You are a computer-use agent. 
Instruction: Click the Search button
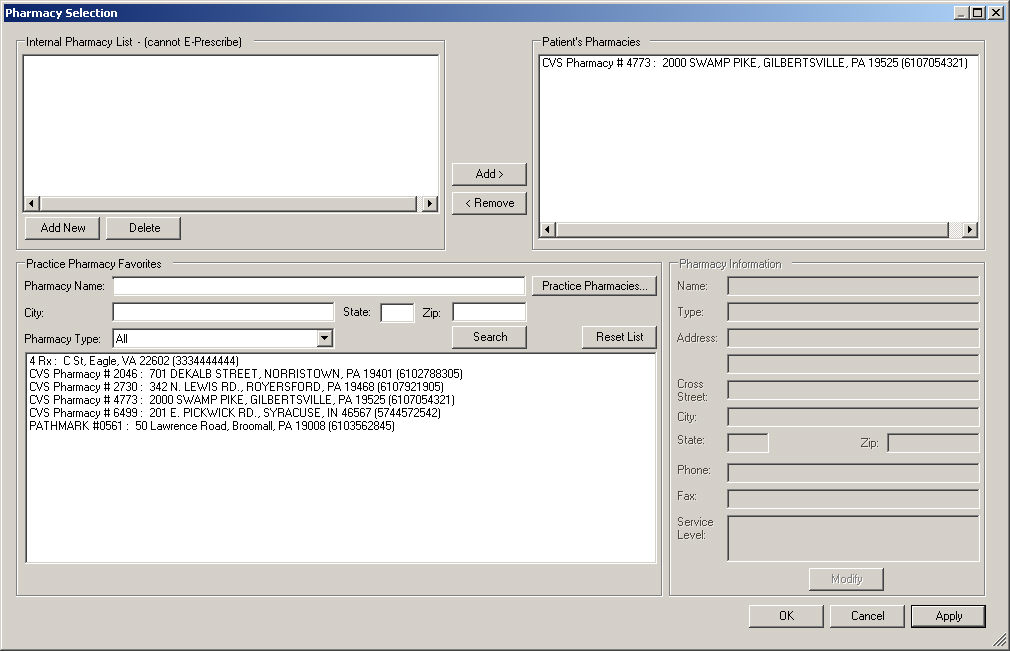tap(489, 337)
